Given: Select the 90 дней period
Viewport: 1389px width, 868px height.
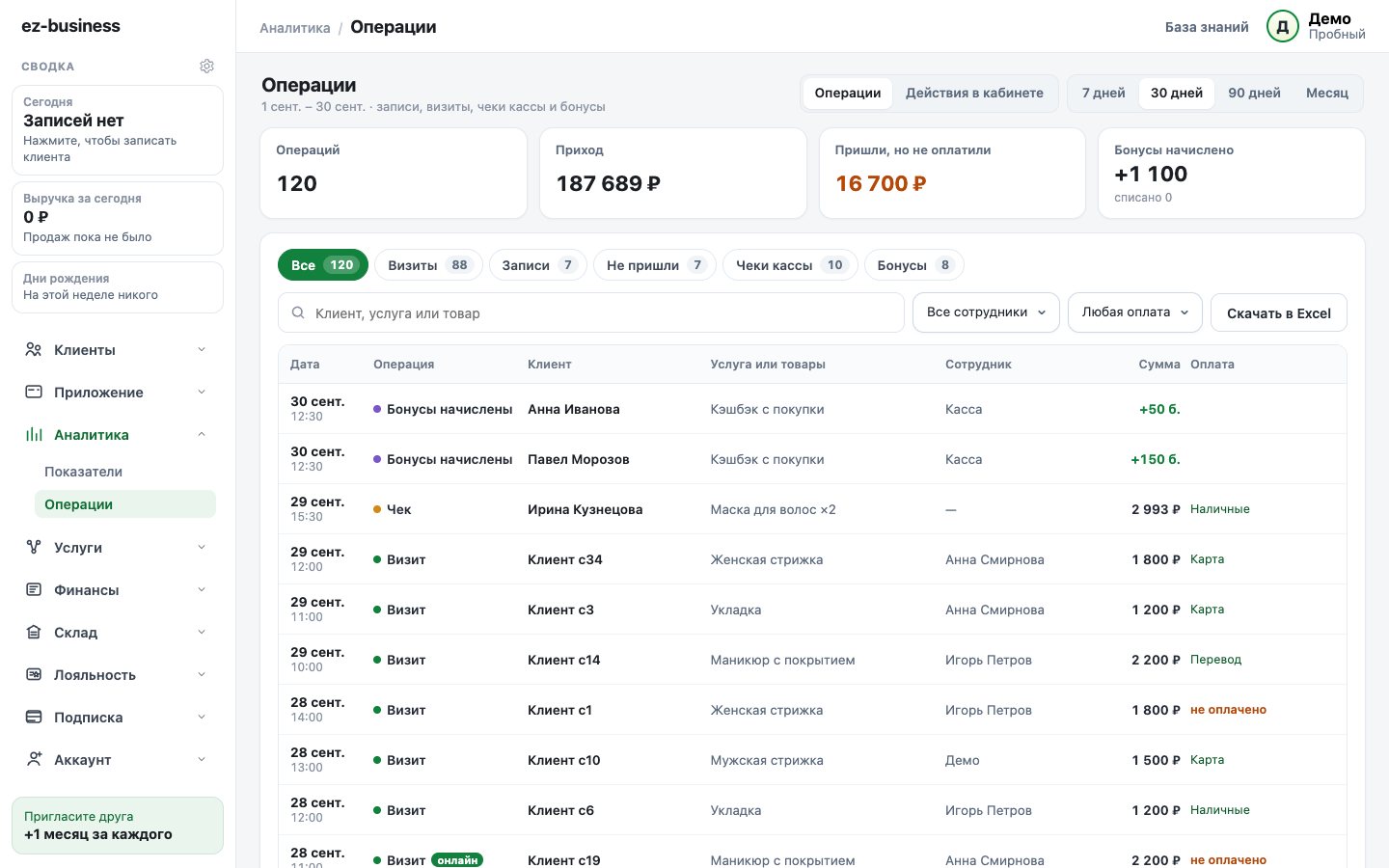Looking at the screenshot, I should pos(1254,94).
